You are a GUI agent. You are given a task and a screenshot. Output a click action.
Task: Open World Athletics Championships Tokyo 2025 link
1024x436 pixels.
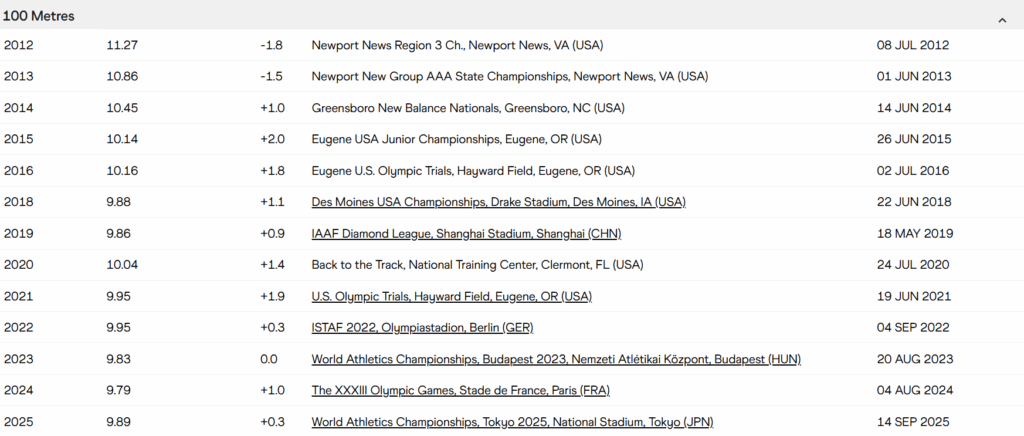point(512,421)
